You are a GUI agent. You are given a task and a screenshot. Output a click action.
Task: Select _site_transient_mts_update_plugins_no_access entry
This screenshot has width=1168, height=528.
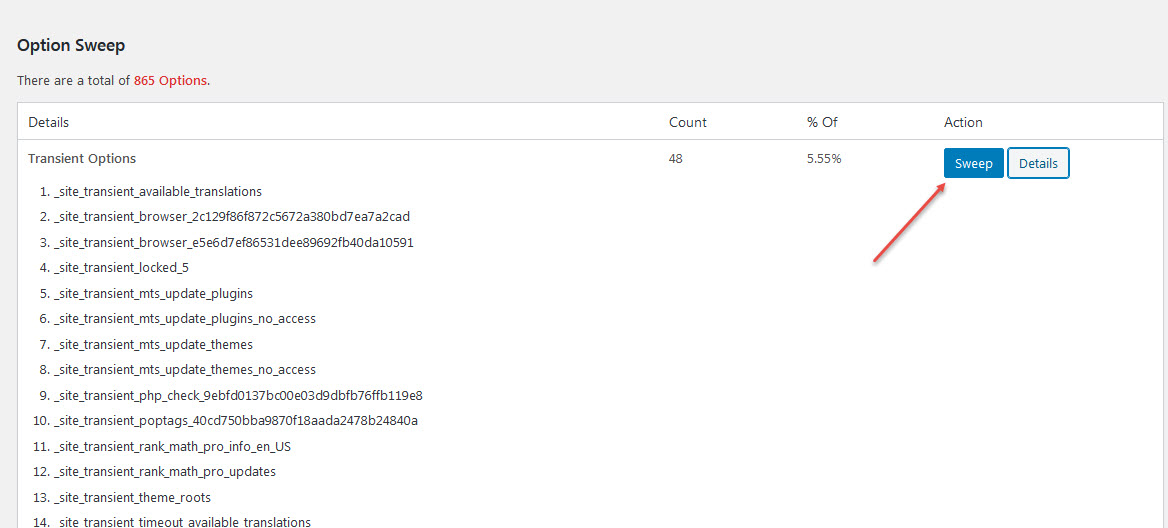(x=185, y=319)
